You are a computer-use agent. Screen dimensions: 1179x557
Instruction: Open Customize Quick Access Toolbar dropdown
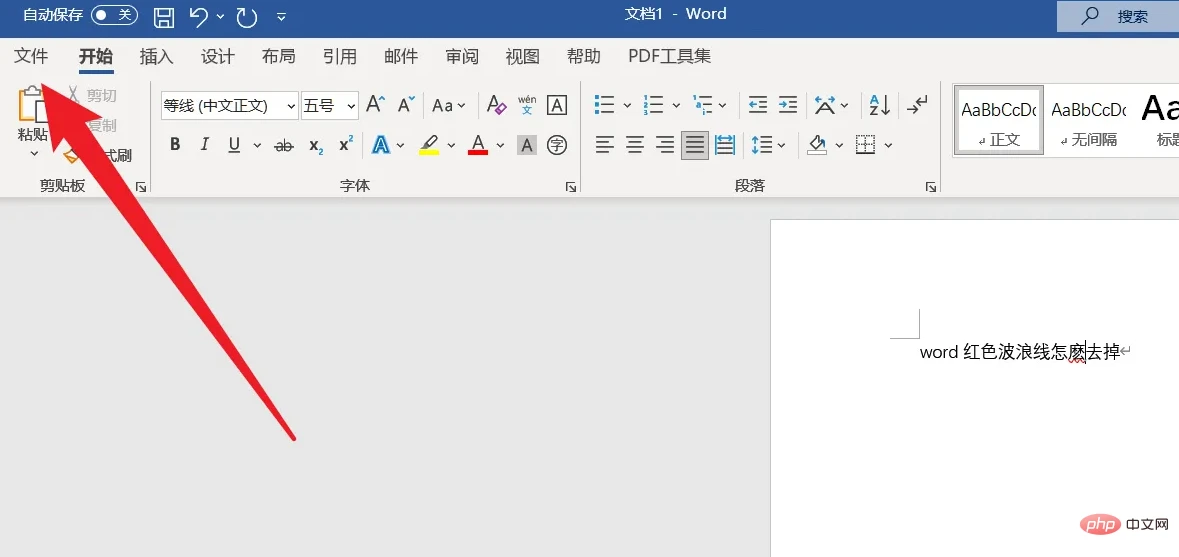281,16
